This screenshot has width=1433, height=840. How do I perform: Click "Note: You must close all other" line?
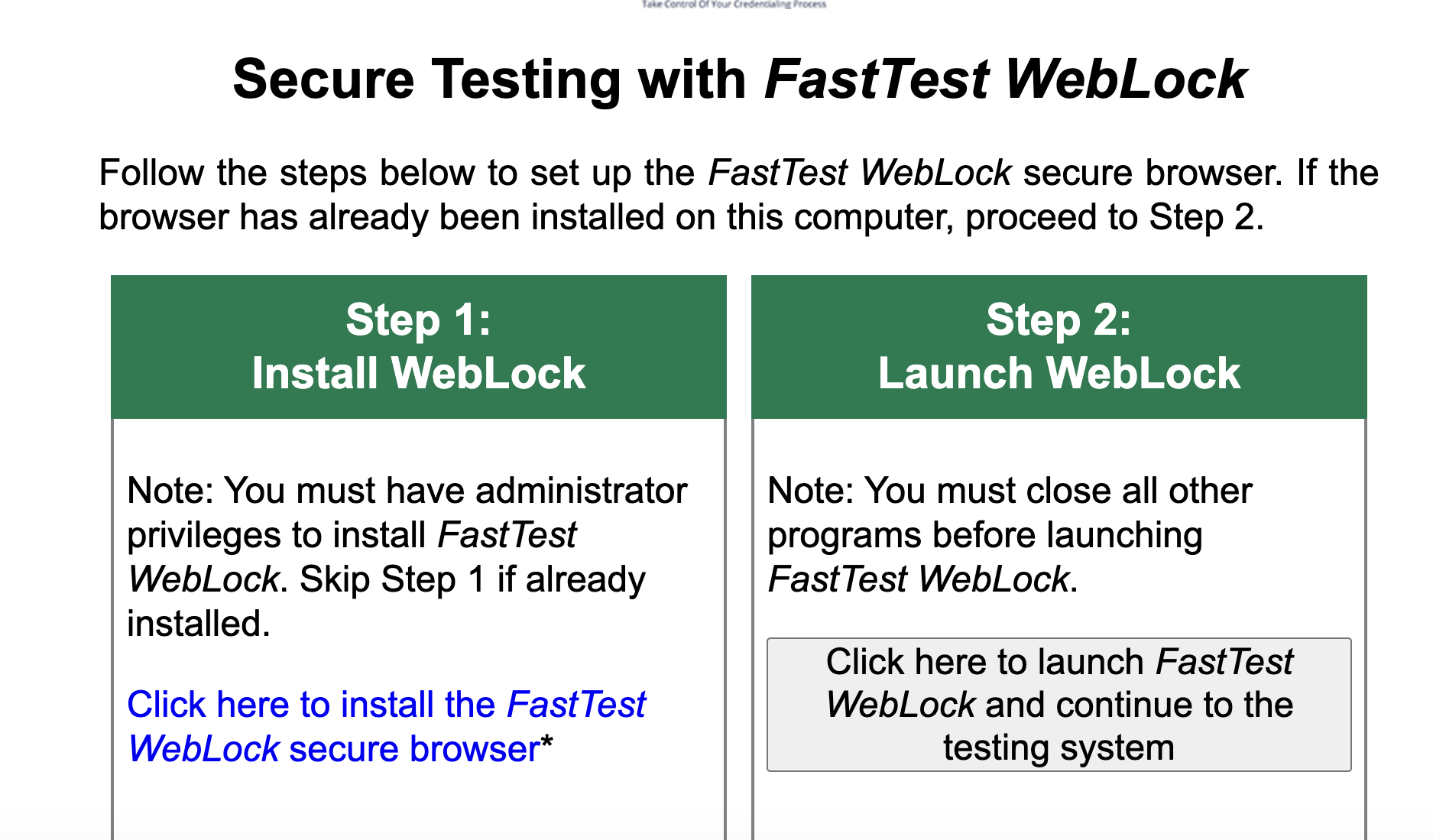point(1010,491)
